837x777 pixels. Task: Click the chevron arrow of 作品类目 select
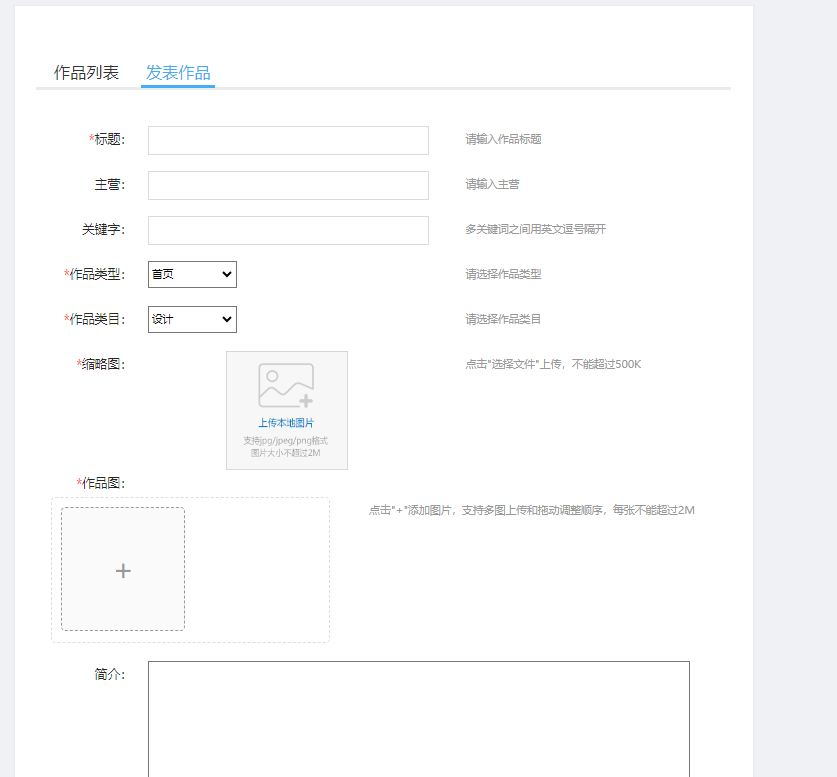tap(227, 319)
